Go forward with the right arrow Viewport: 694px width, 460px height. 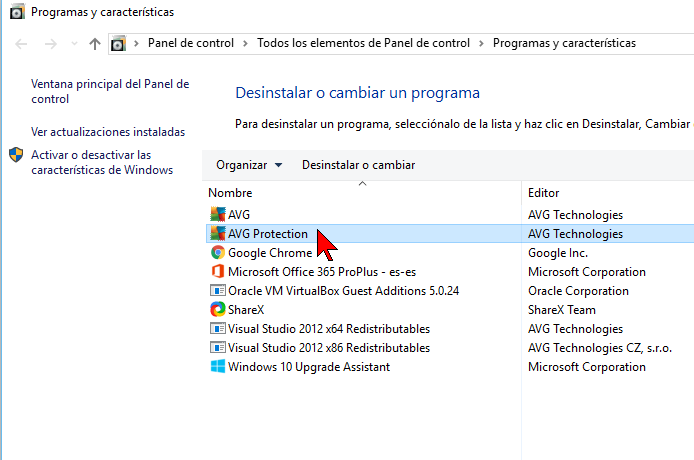pyautogui.click(x=51, y=43)
